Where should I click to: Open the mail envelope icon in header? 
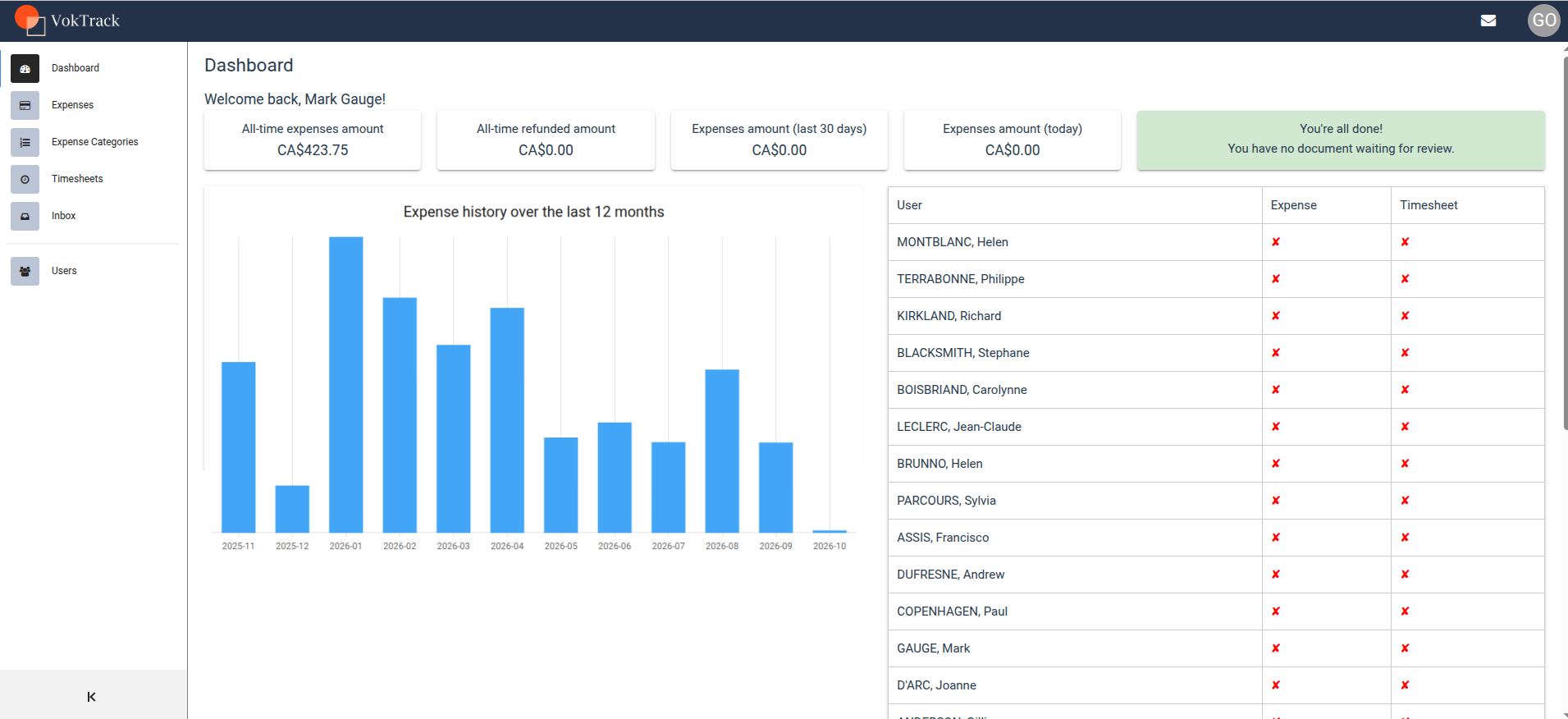1488,21
